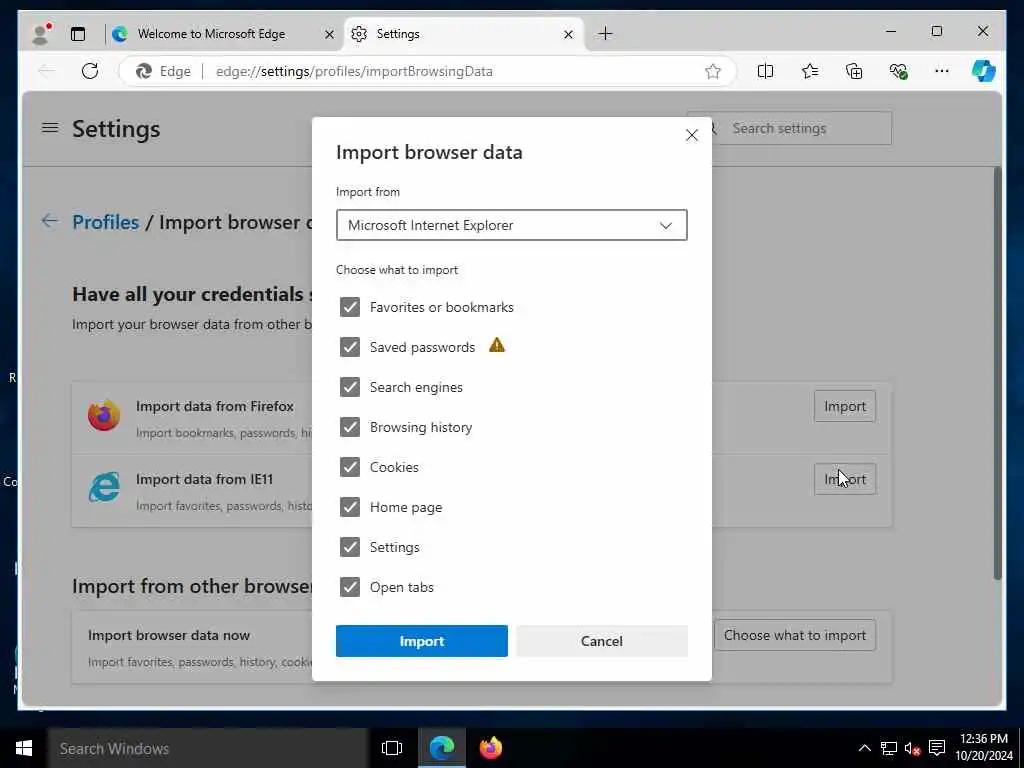Uncheck Cookies
1024x768 pixels.
point(350,467)
